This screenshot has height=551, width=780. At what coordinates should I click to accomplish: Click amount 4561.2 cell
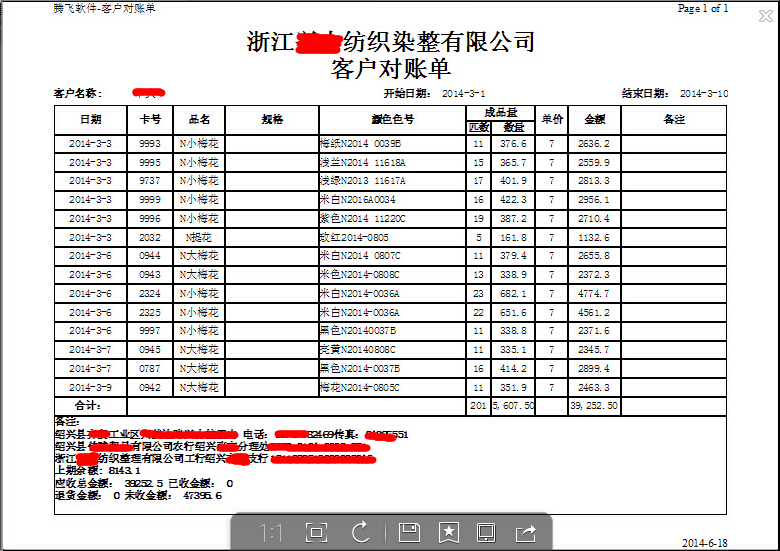tap(594, 312)
